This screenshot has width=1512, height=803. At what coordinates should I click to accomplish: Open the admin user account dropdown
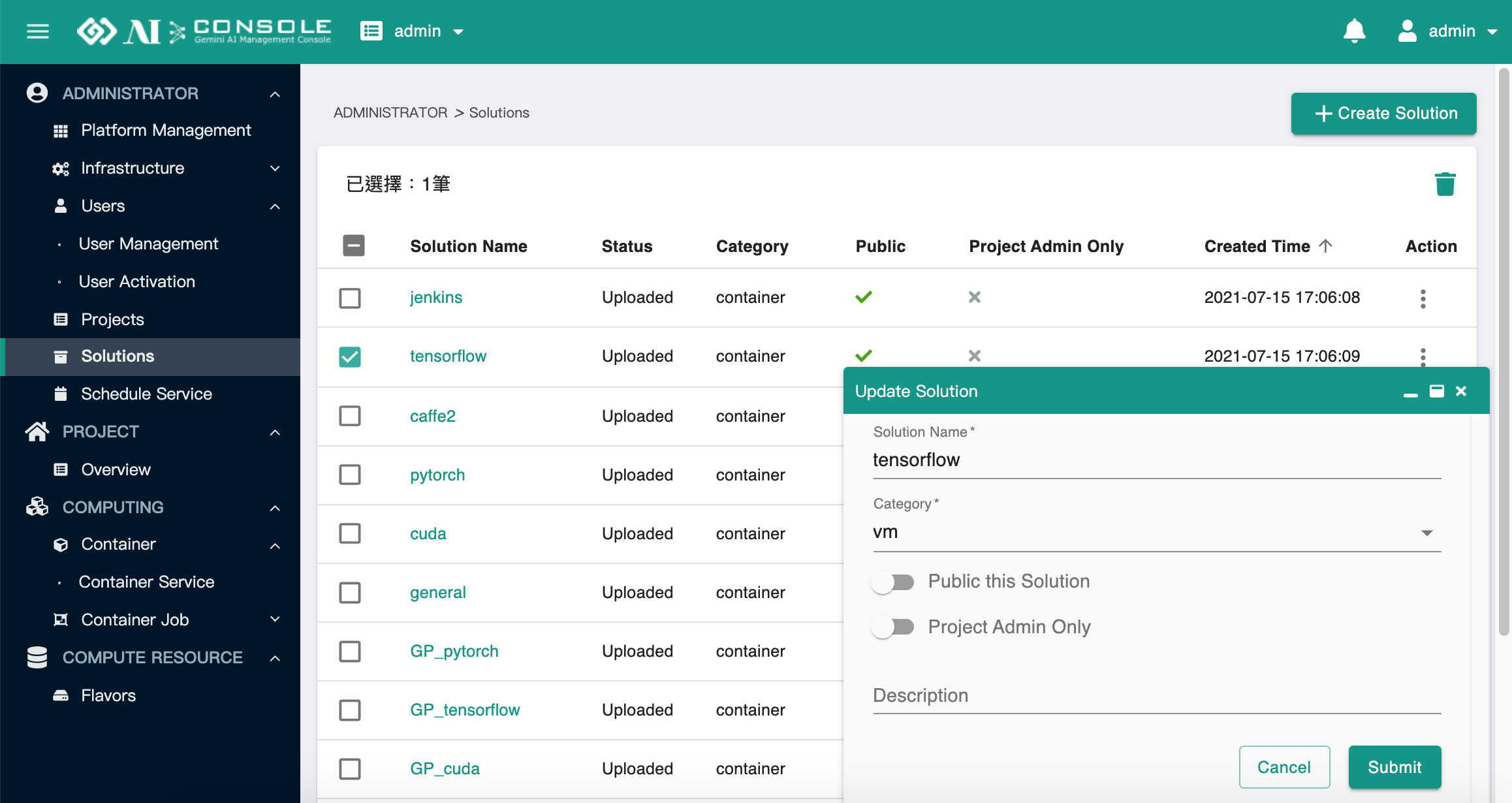click(1492, 32)
